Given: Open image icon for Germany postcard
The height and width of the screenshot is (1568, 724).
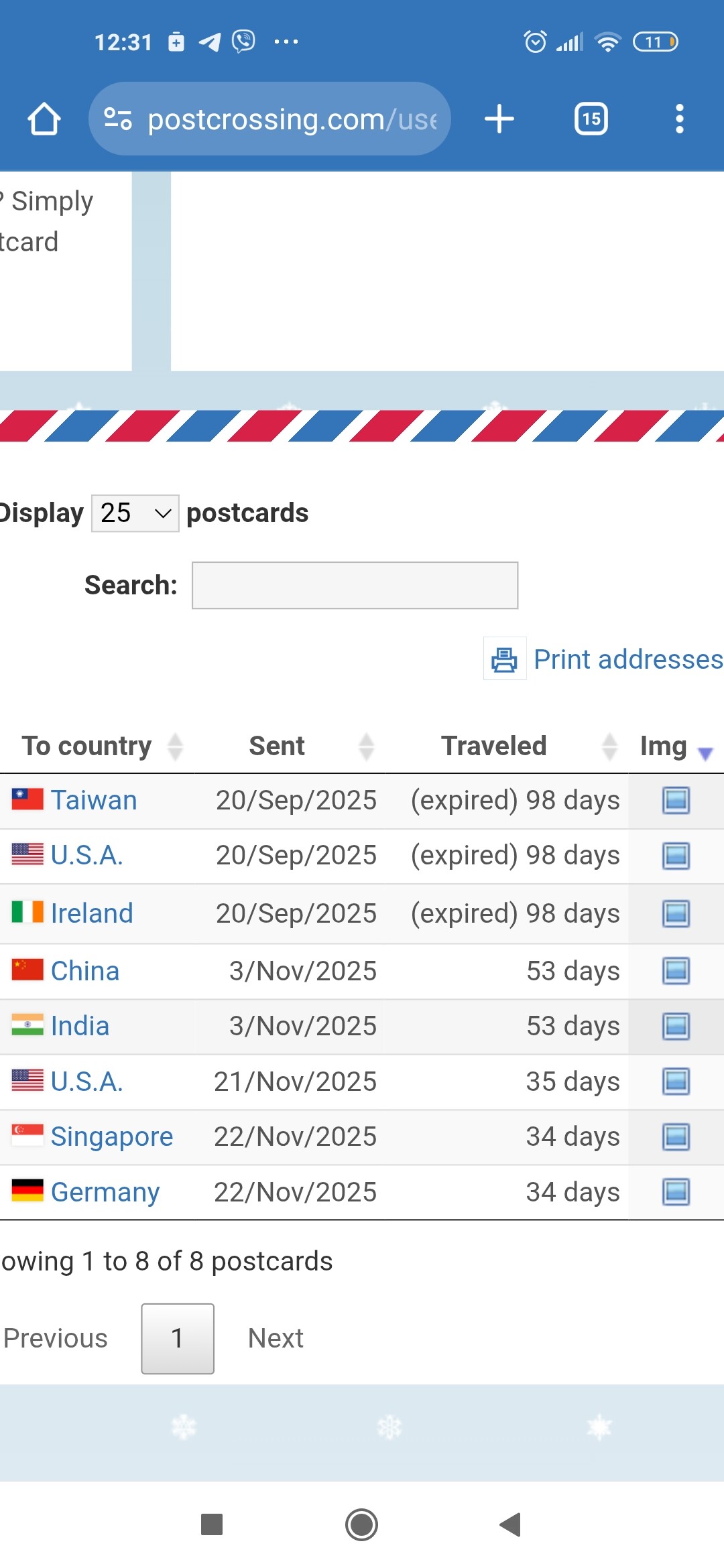Looking at the screenshot, I should pos(676,1192).
